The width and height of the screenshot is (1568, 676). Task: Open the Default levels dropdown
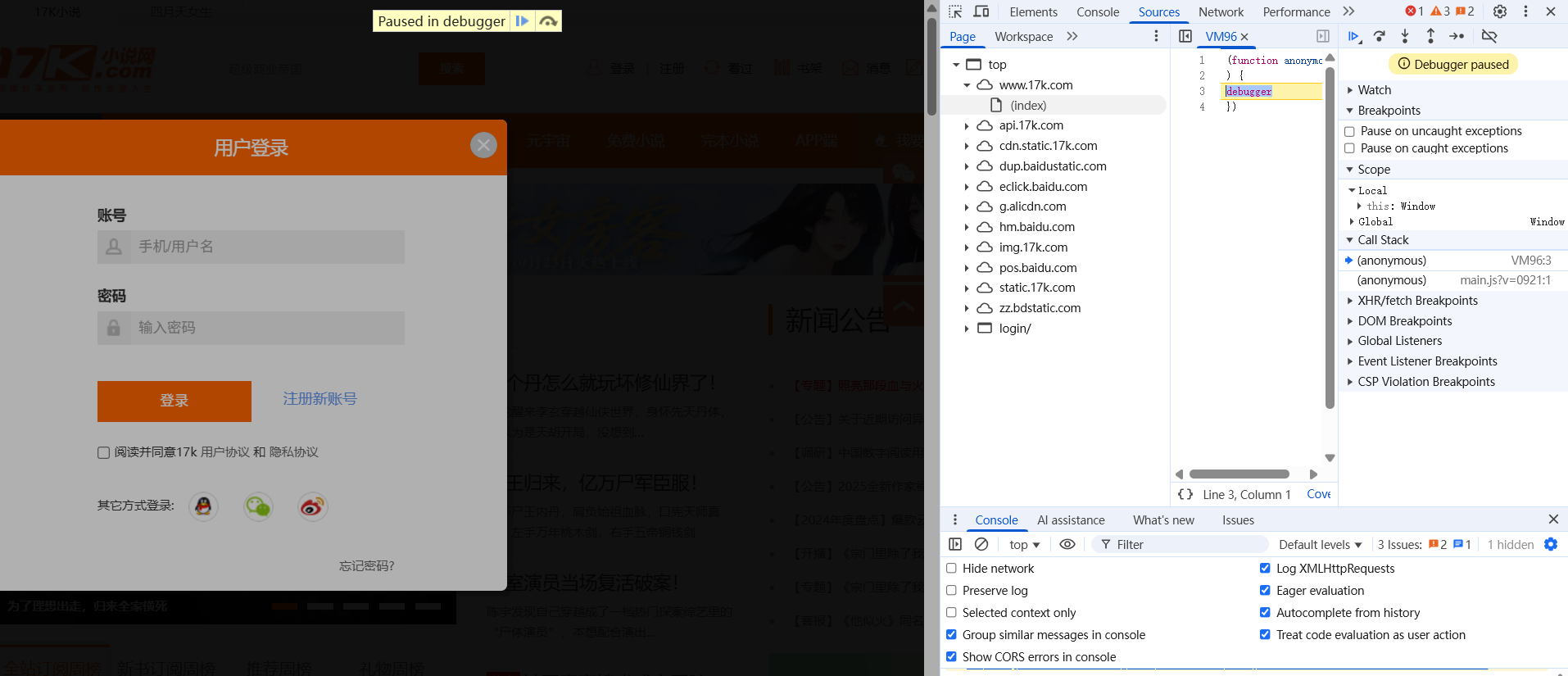coord(1320,544)
